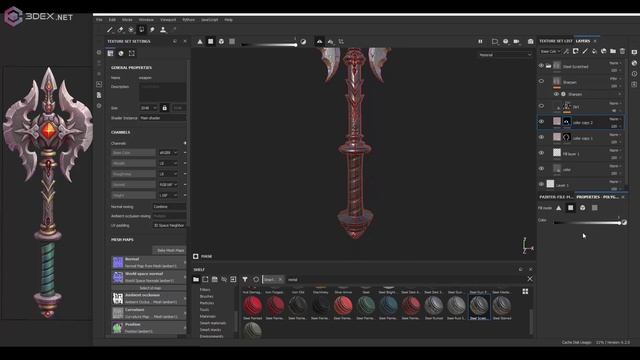The height and width of the screenshot is (360, 640).
Task: Select the Smudge tool
Action: point(152,30)
